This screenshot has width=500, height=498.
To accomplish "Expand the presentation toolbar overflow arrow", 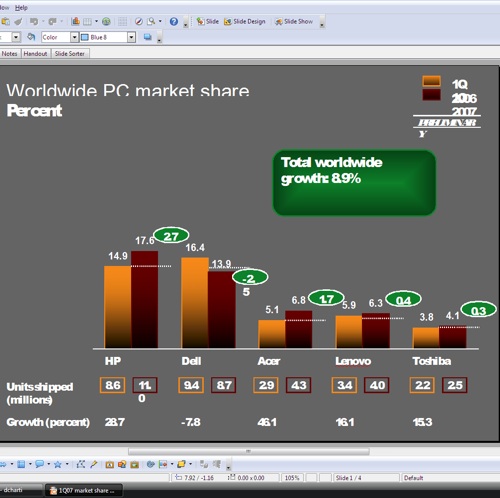I will click(x=322, y=23).
